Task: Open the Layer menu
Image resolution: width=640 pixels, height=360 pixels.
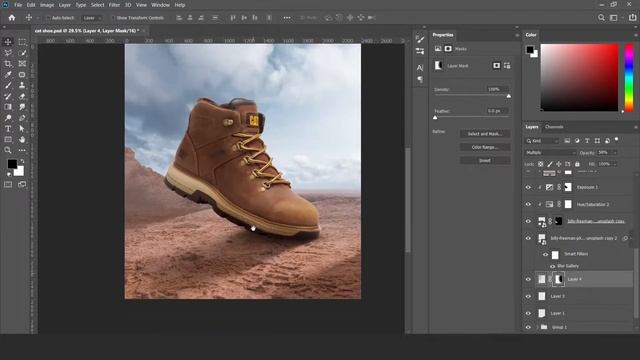Action: (64, 5)
